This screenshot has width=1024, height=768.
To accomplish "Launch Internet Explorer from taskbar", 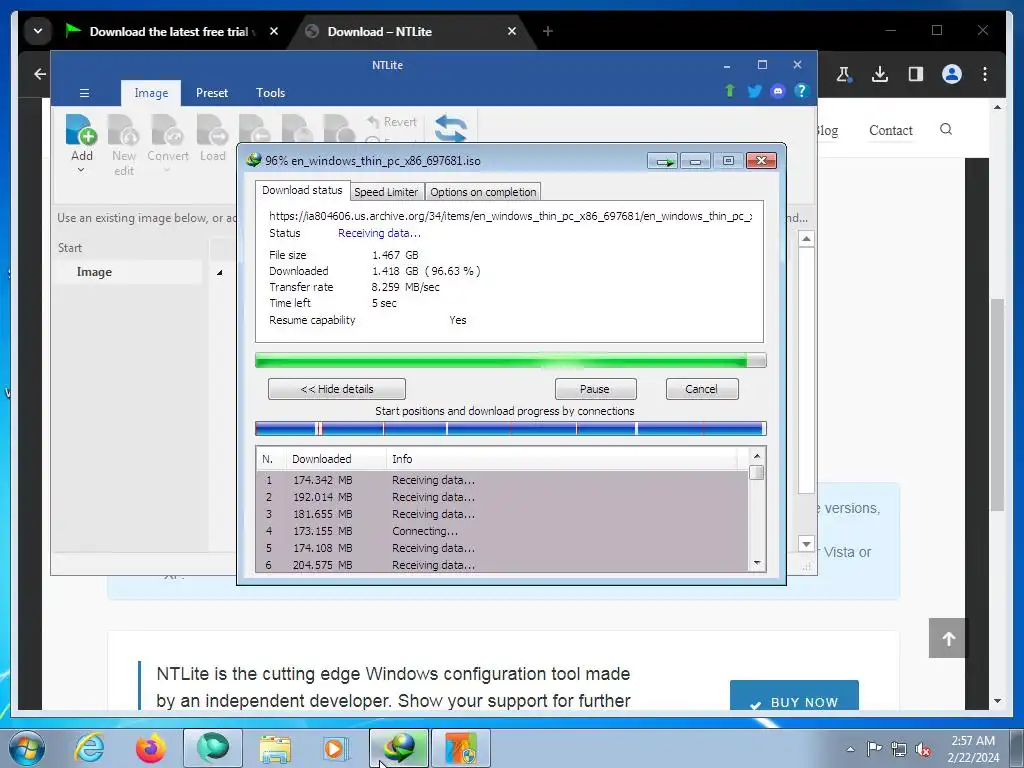I will click(x=89, y=748).
